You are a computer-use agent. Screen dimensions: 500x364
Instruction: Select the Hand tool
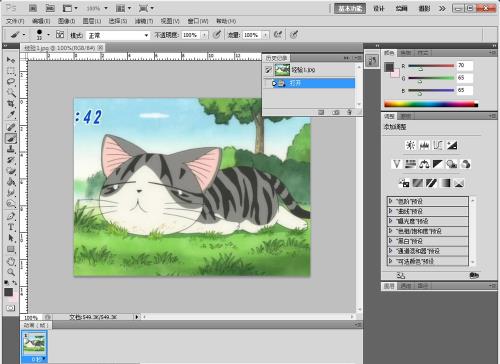11,261
